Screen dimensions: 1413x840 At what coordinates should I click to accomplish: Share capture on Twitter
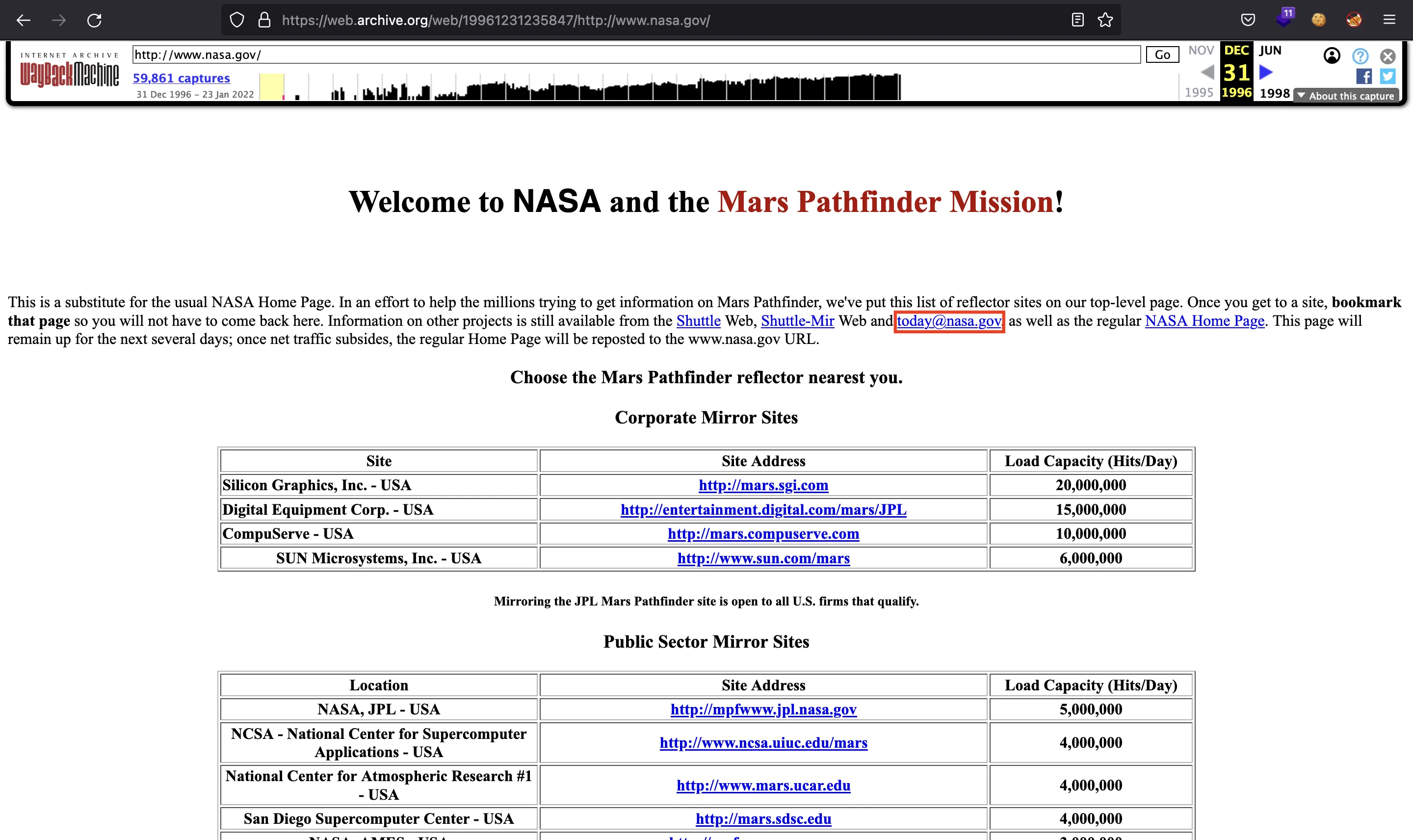tap(1387, 76)
